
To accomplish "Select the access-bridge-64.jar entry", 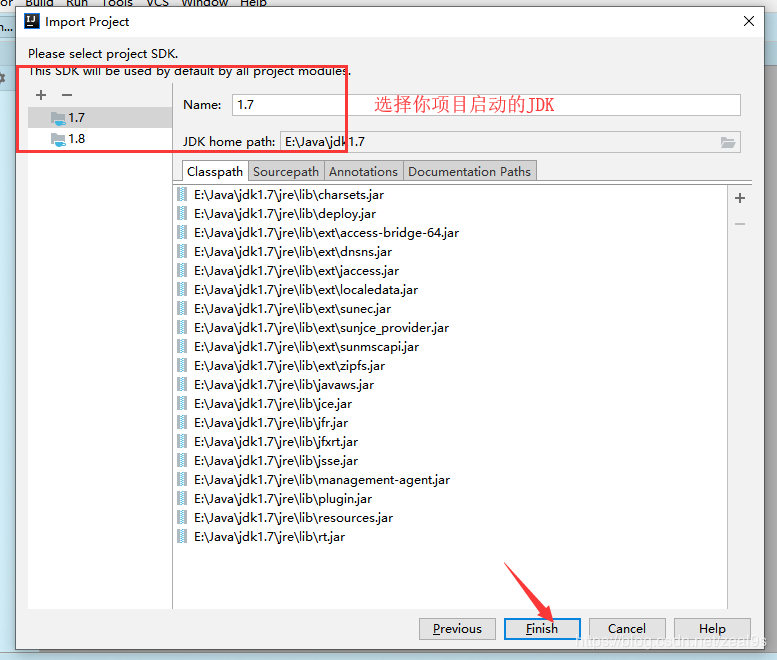I will coord(450,233).
